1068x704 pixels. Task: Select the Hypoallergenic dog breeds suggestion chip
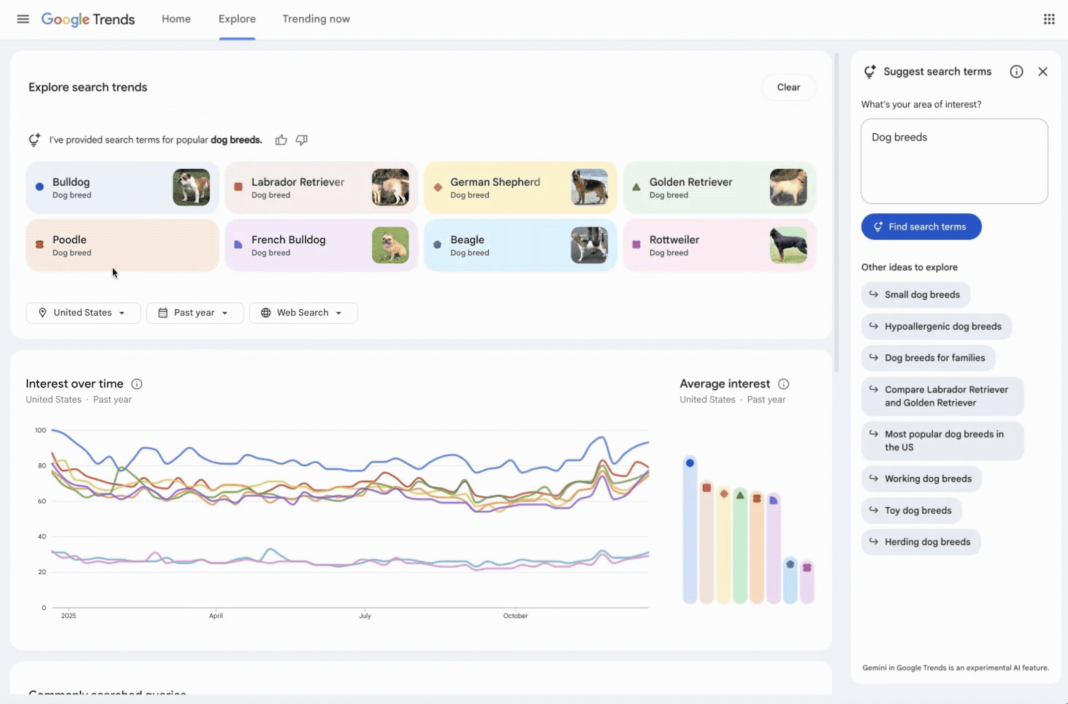(936, 326)
